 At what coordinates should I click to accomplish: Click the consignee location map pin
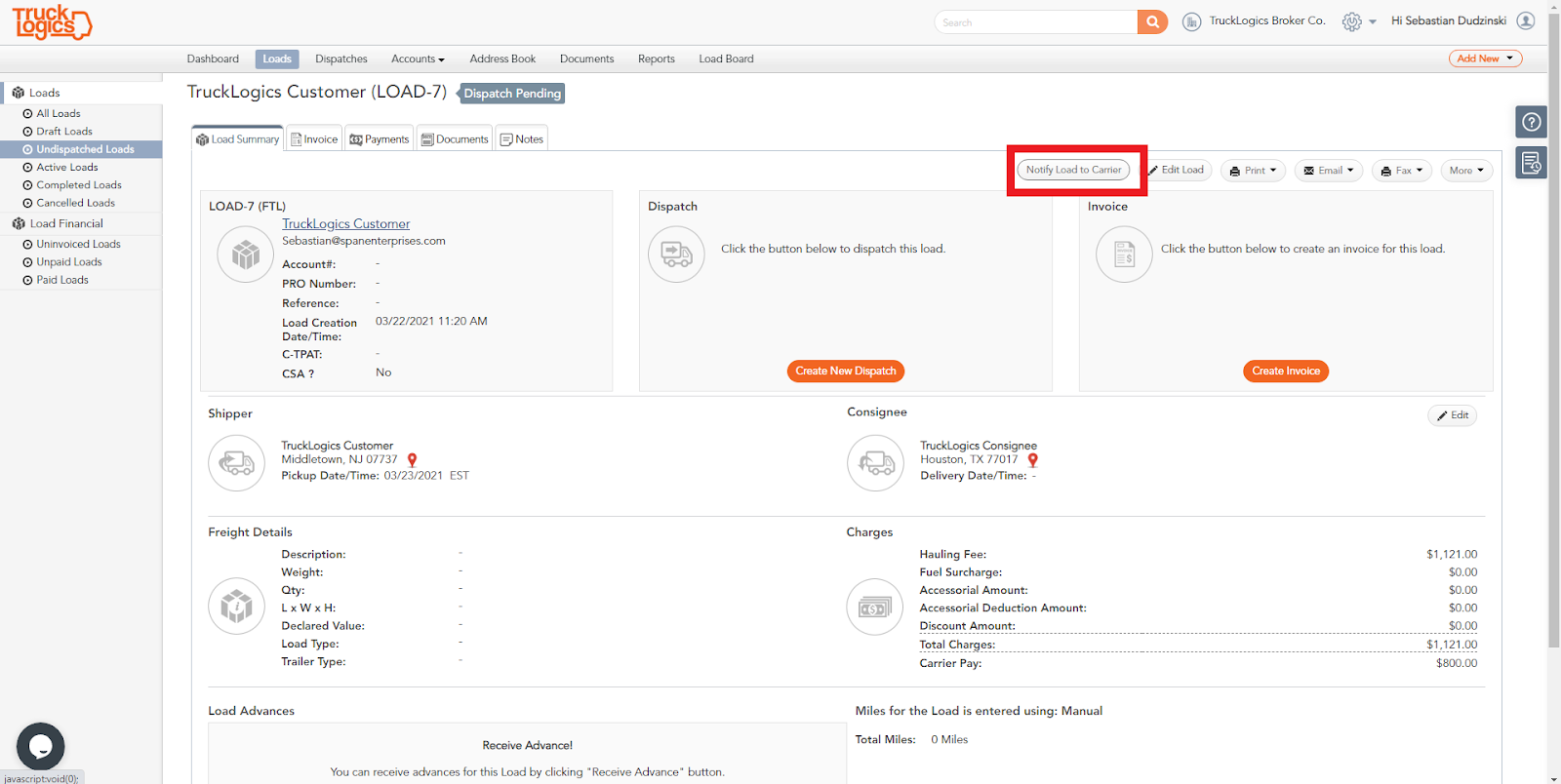pyautogui.click(x=1032, y=460)
